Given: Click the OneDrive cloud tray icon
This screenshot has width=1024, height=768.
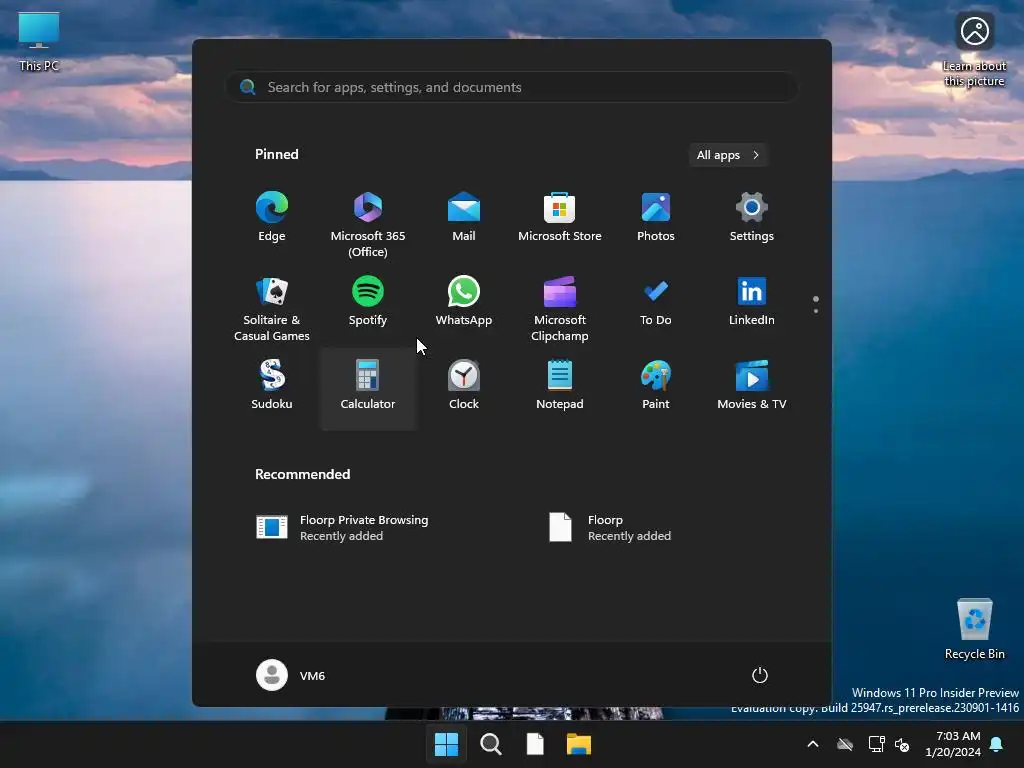Looking at the screenshot, I should pos(845,744).
